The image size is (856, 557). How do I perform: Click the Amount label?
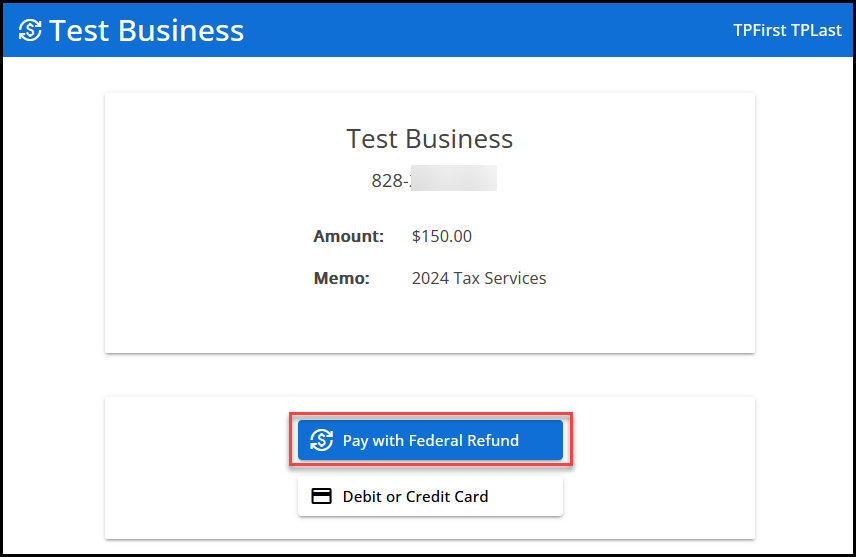click(348, 237)
